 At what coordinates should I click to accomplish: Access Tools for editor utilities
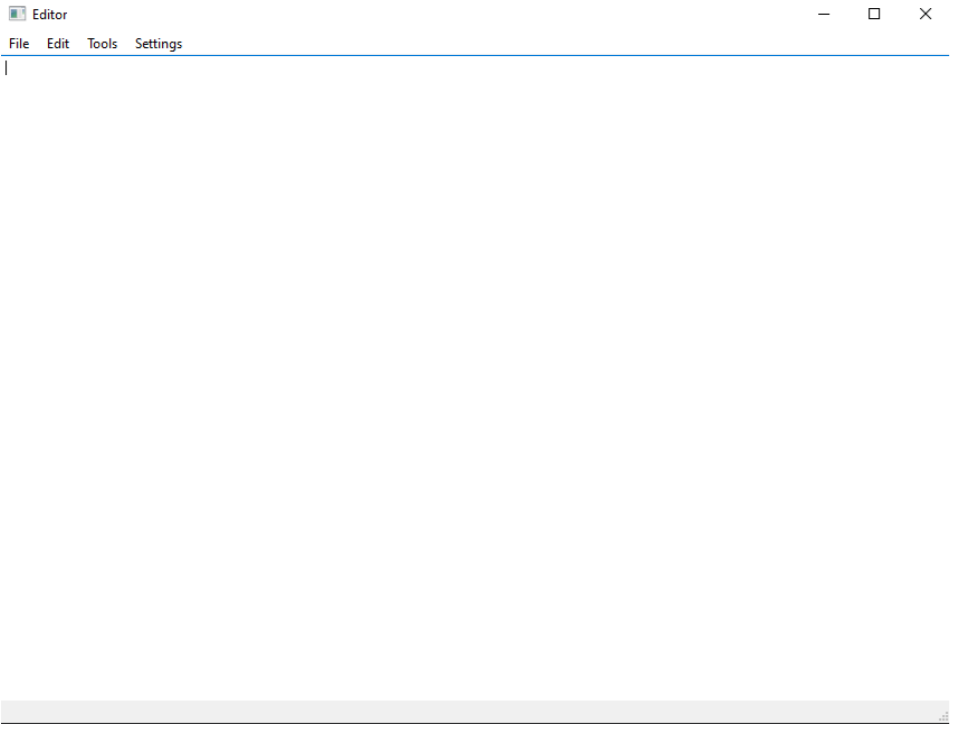tap(100, 43)
